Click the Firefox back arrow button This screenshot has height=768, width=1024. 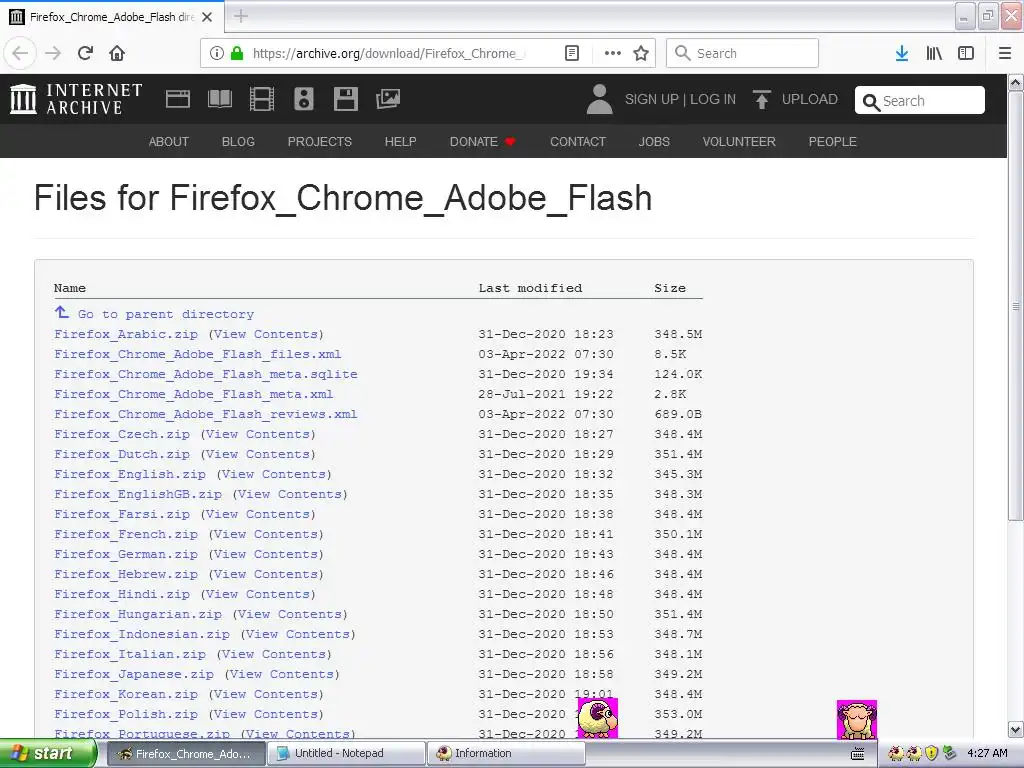click(x=20, y=53)
